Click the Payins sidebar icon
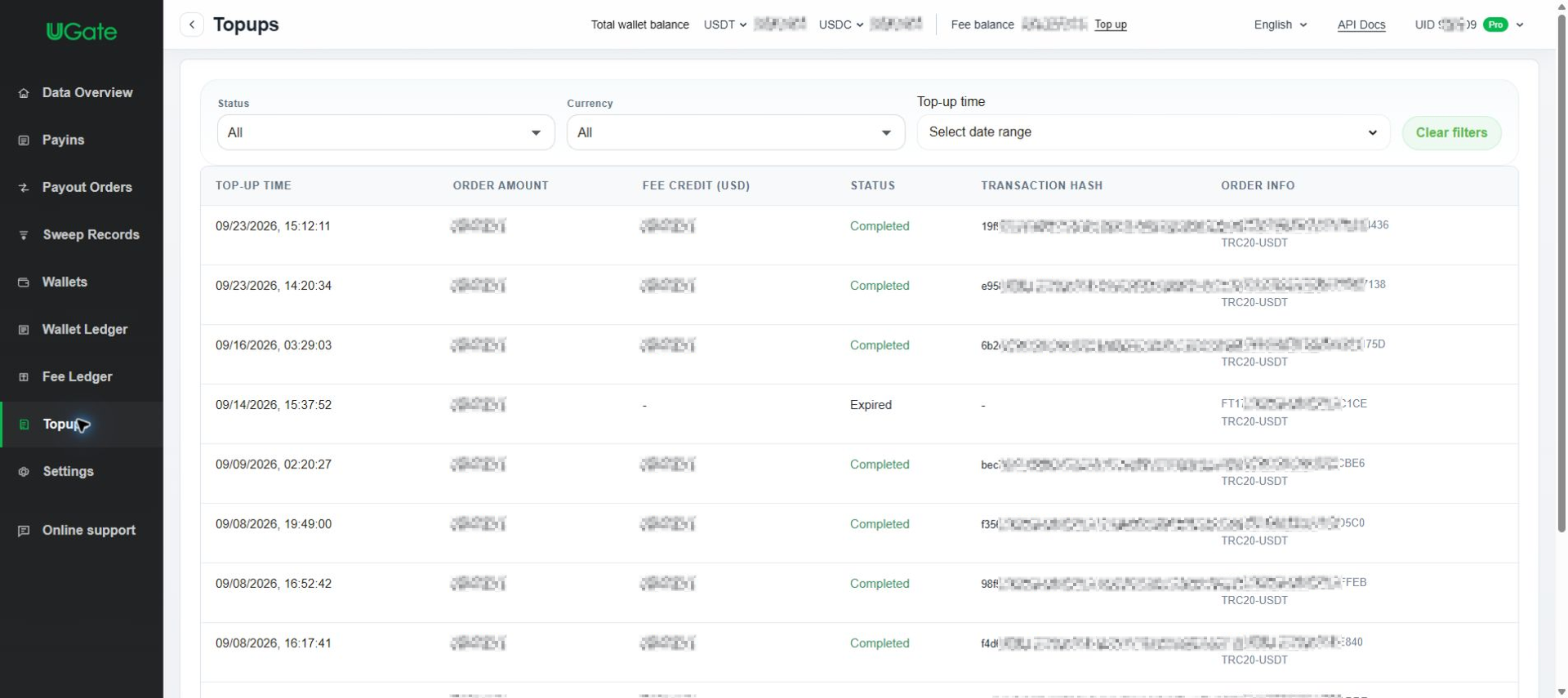 pyautogui.click(x=24, y=140)
